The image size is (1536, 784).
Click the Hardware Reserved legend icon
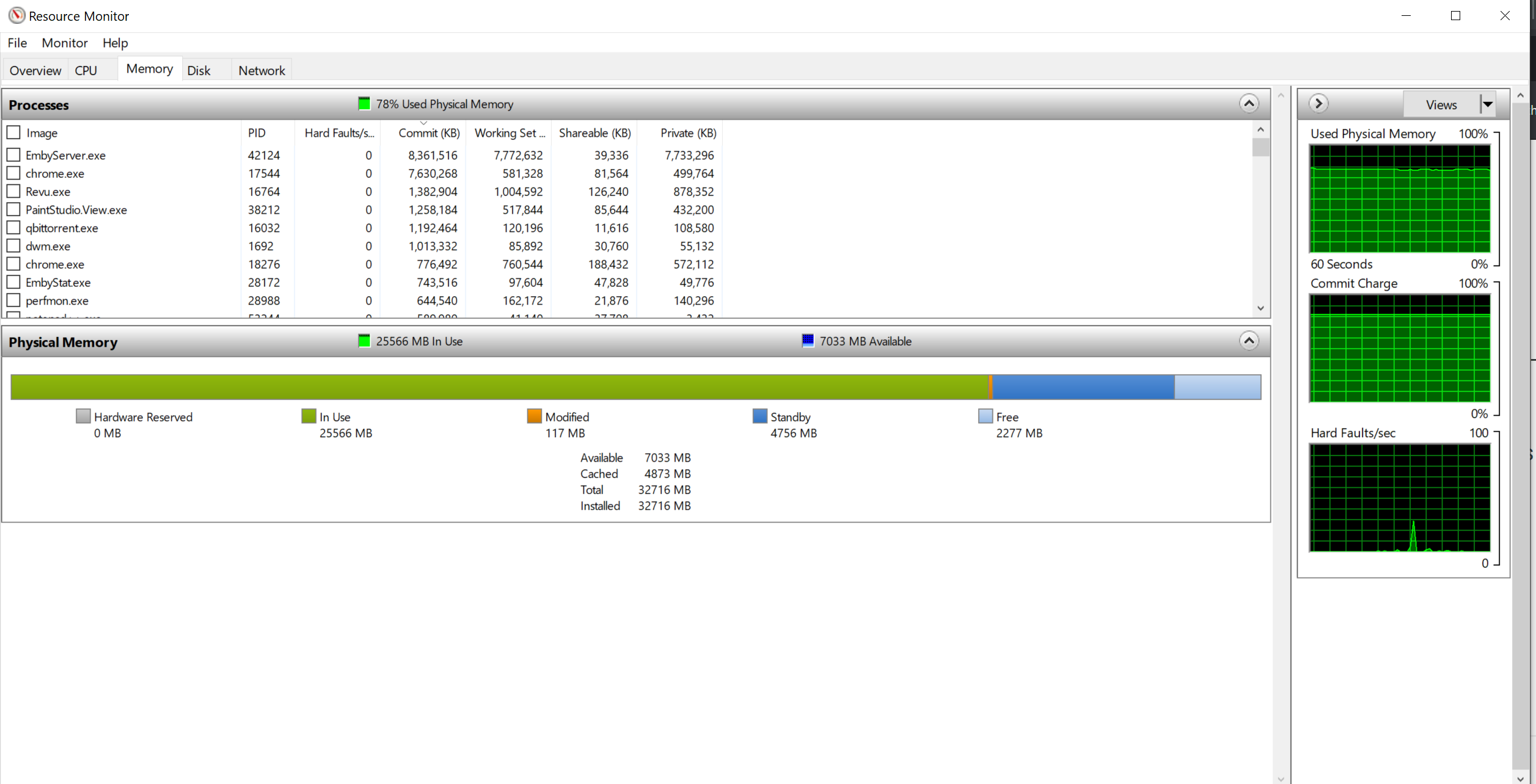coord(83,416)
